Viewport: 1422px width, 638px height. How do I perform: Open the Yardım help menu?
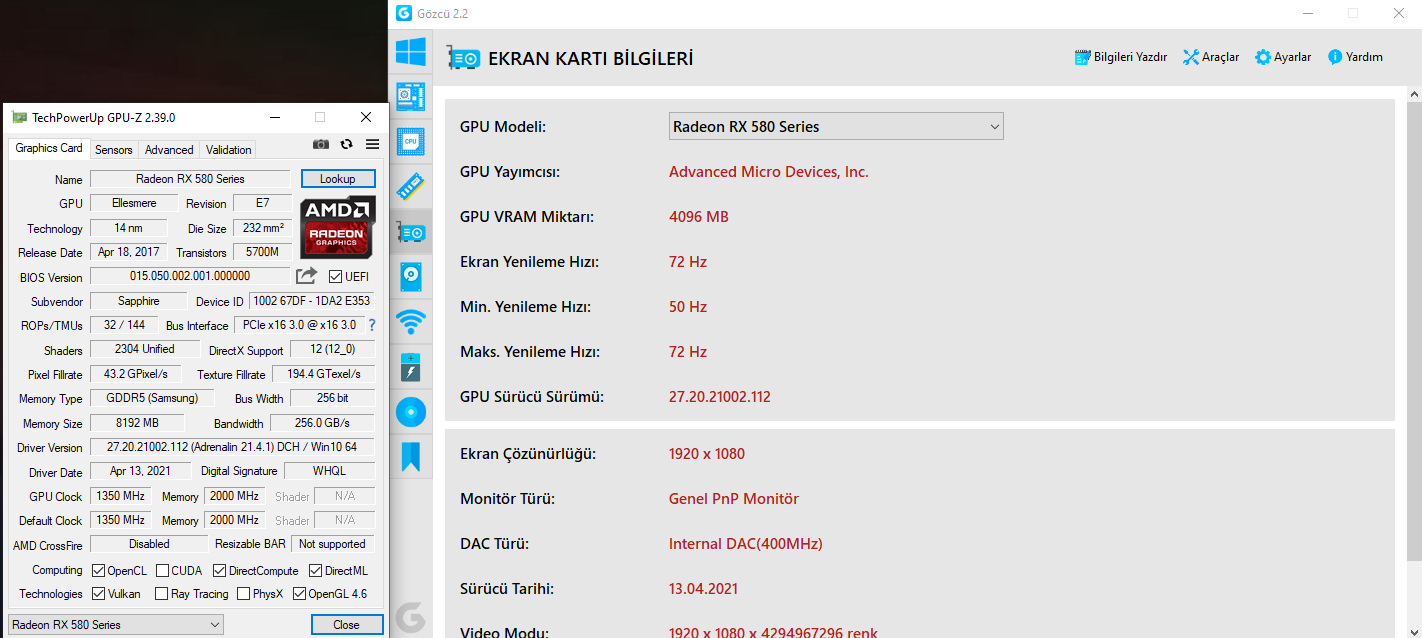(x=1355, y=57)
